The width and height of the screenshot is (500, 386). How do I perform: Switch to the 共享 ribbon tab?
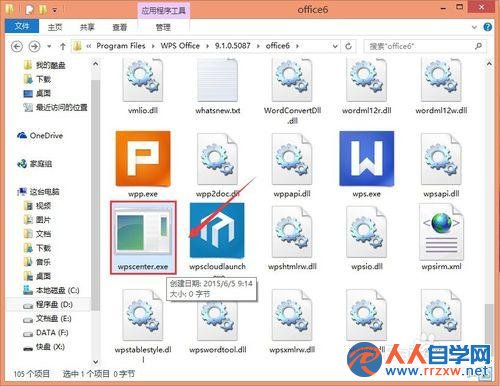87,27
